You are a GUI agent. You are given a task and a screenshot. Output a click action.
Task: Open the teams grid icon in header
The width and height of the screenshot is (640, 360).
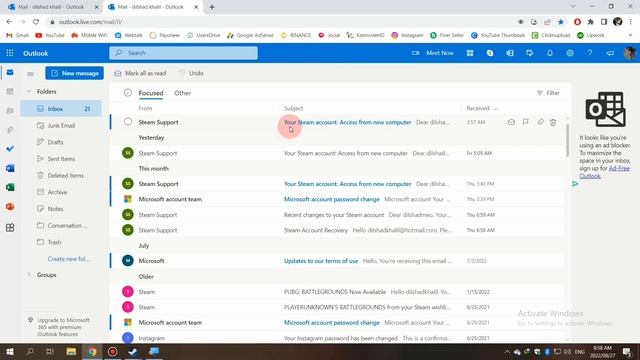[470, 53]
